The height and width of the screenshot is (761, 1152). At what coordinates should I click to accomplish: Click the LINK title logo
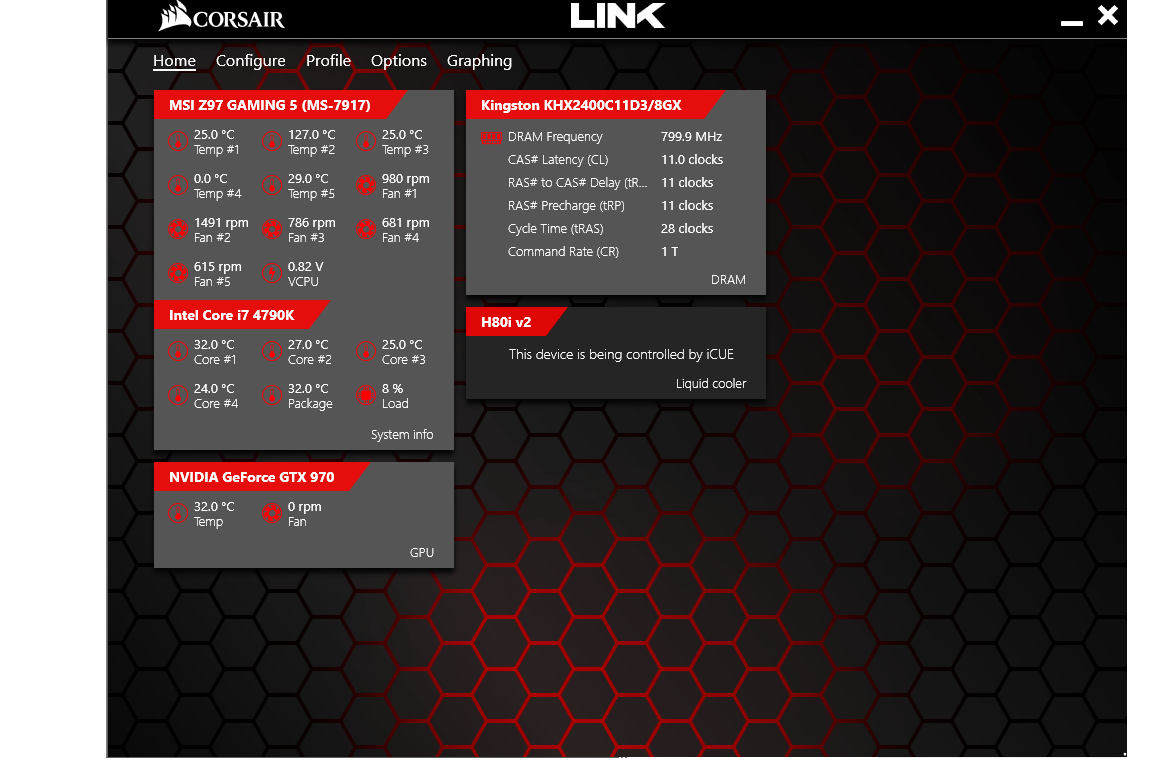(x=618, y=15)
